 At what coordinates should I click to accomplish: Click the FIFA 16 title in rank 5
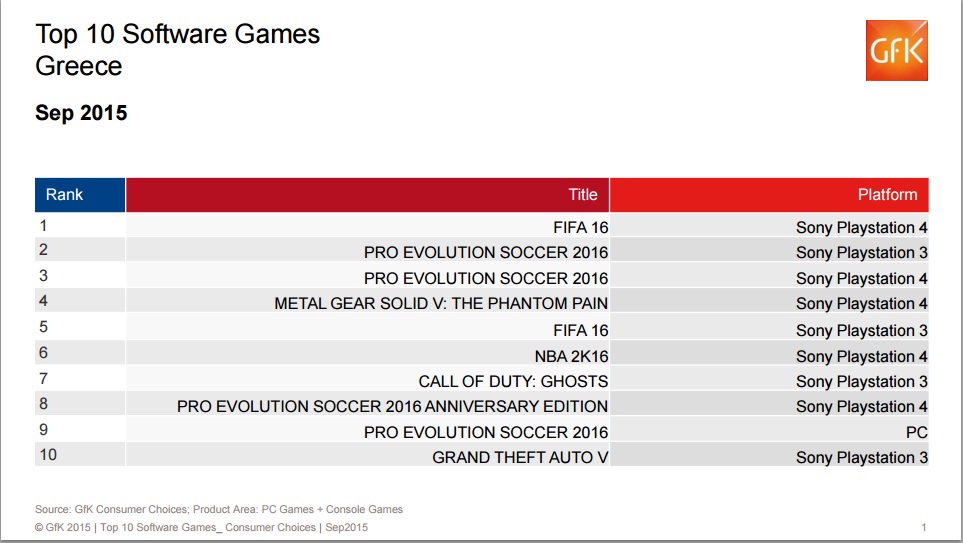(580, 330)
